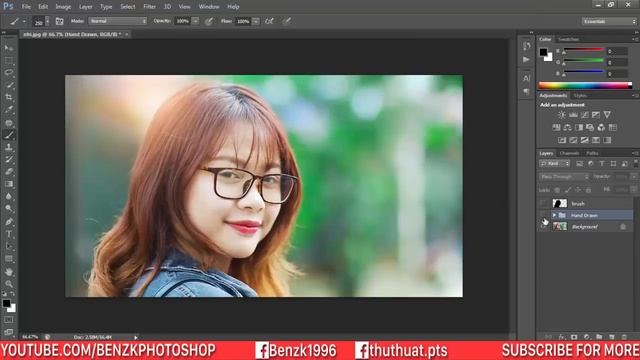This screenshot has width=640, height=360.
Task: Toggle the Brush panel button in options bar
Action: click(x=60, y=21)
